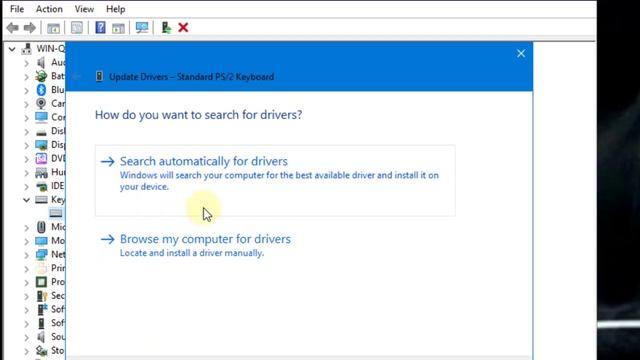This screenshot has width=640, height=360.
Task: Click the action pane toolbar icon
Action: (x=118, y=28)
